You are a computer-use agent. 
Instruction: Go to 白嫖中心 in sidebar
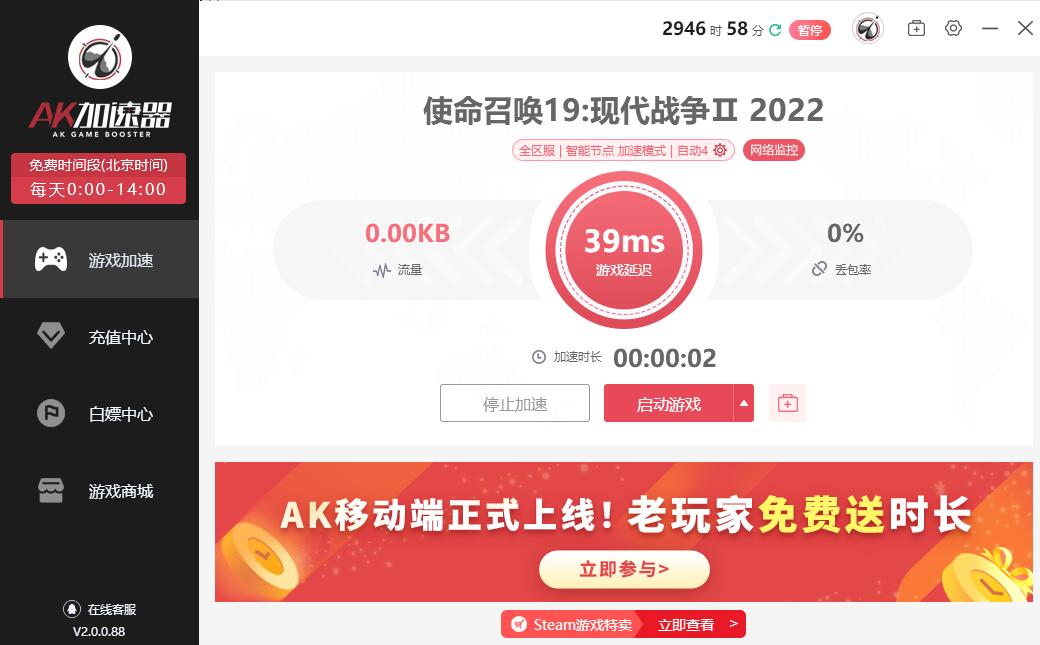pos(99,413)
